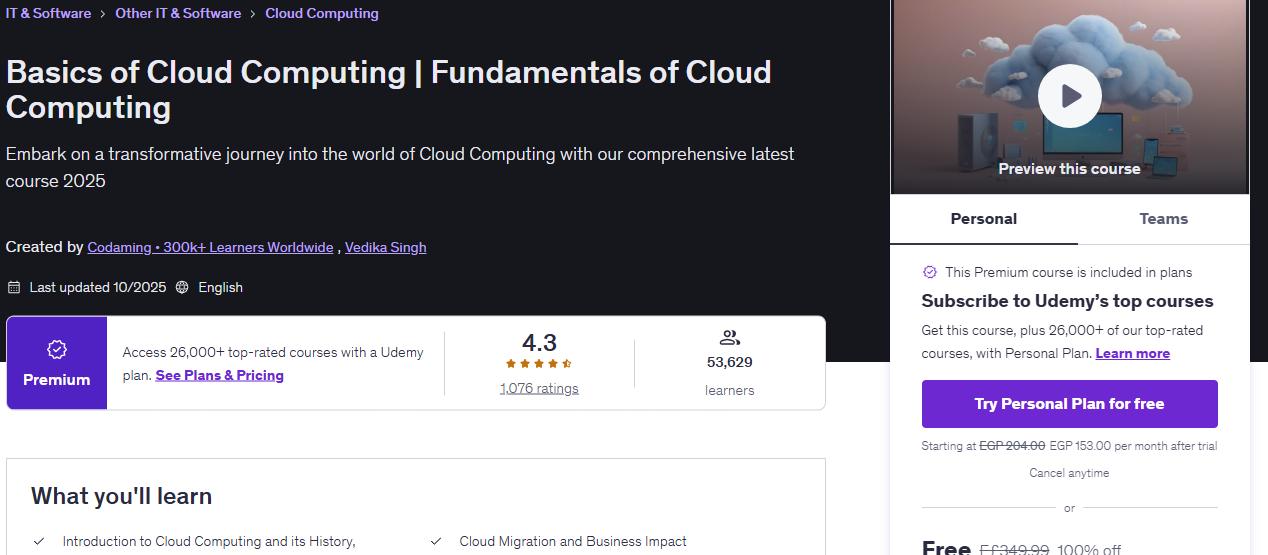Play the course preview video
The height and width of the screenshot is (555, 1268).
pyautogui.click(x=1069, y=96)
